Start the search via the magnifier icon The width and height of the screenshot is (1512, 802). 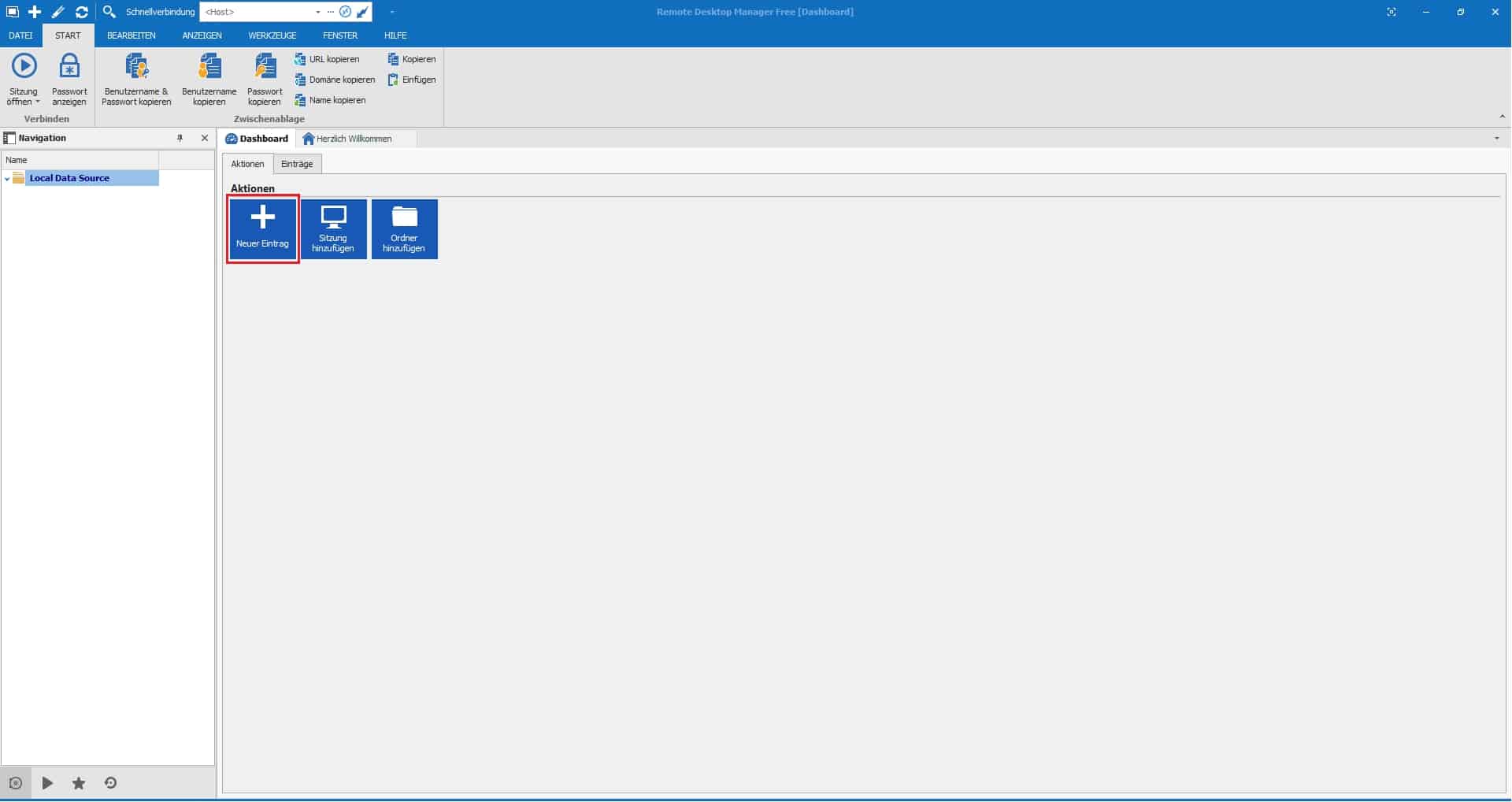(x=109, y=12)
